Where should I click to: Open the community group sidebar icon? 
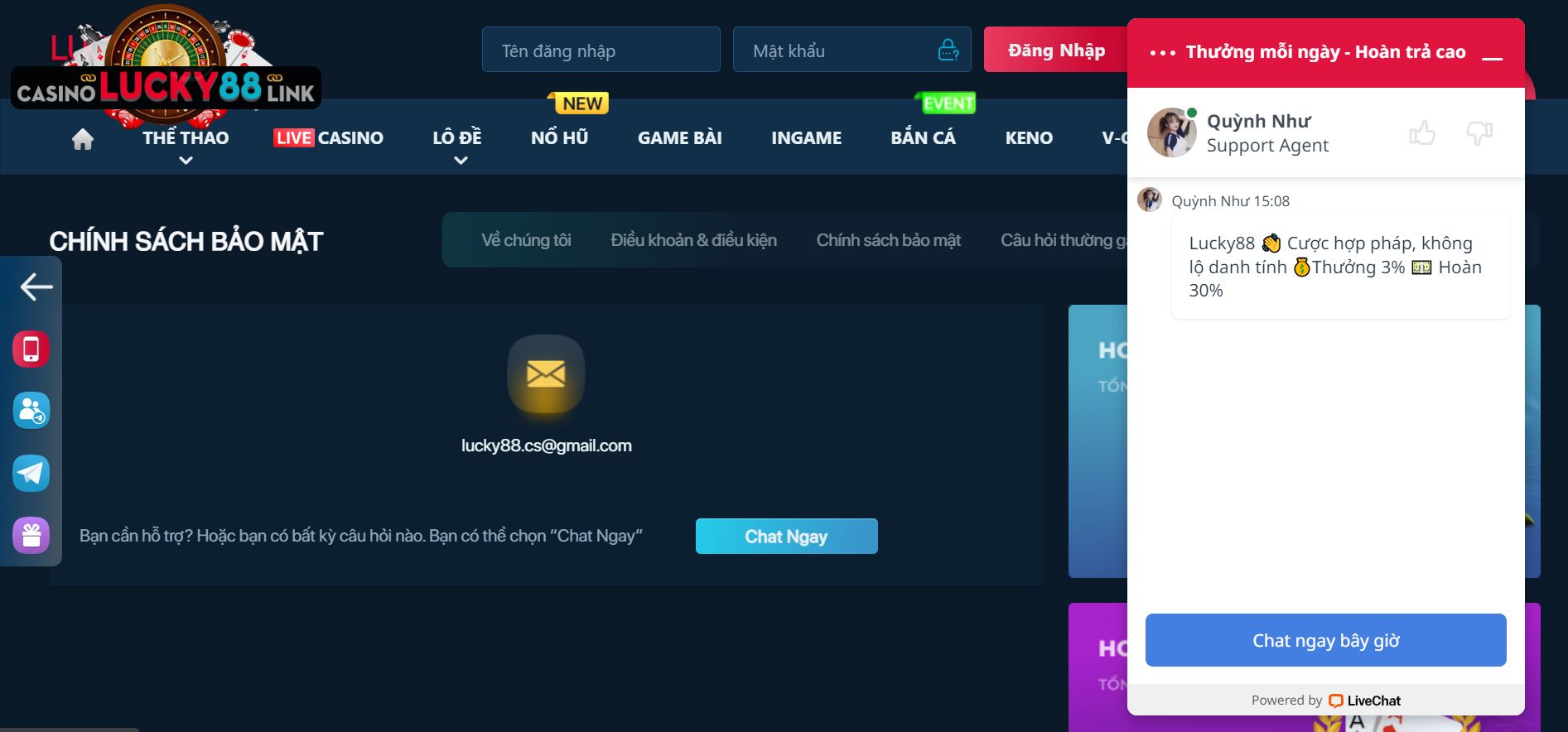31,411
